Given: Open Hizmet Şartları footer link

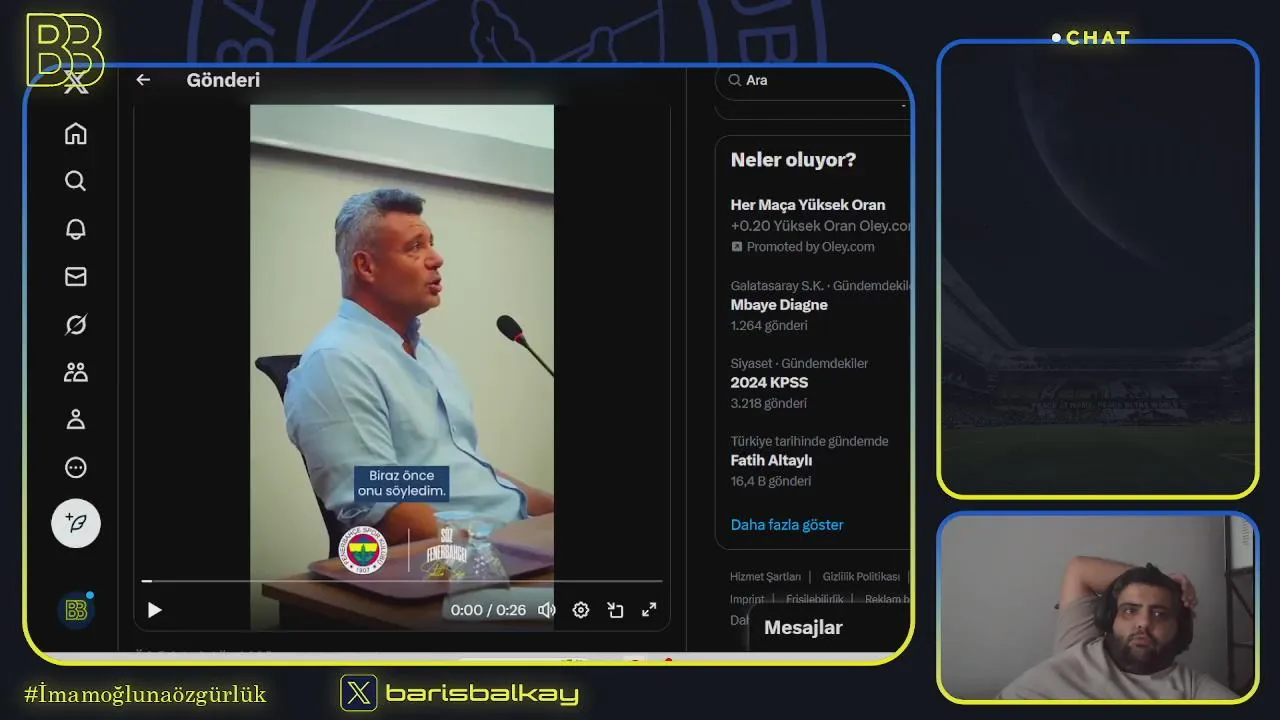Looking at the screenshot, I should 765,577.
